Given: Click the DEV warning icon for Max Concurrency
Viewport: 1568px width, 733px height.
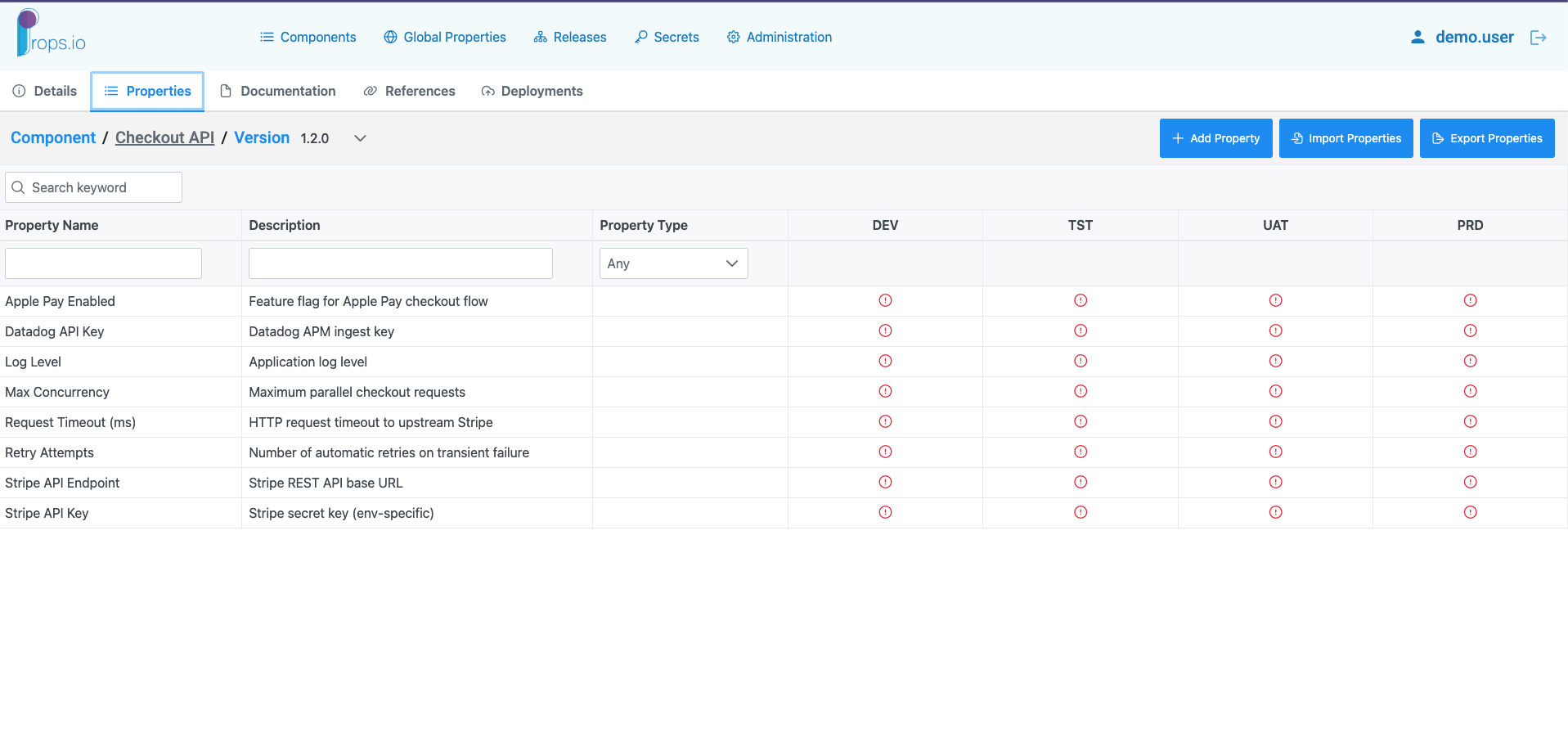Looking at the screenshot, I should point(885,391).
